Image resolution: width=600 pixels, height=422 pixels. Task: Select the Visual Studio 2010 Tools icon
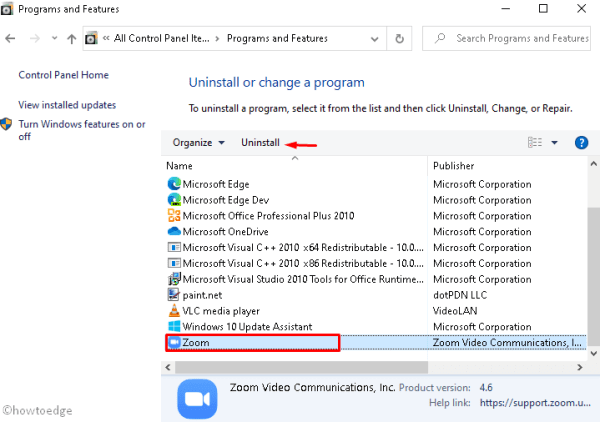(174, 279)
